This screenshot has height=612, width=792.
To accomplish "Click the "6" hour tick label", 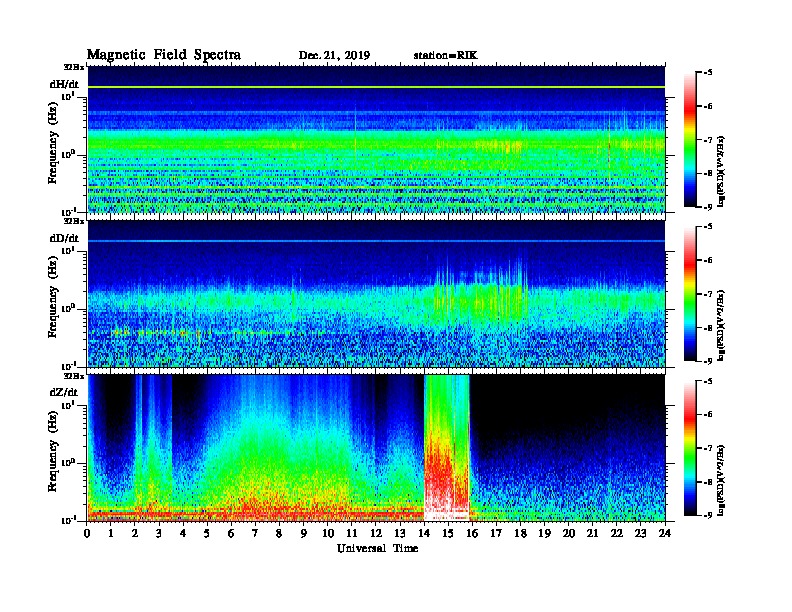I will click(x=231, y=533).
